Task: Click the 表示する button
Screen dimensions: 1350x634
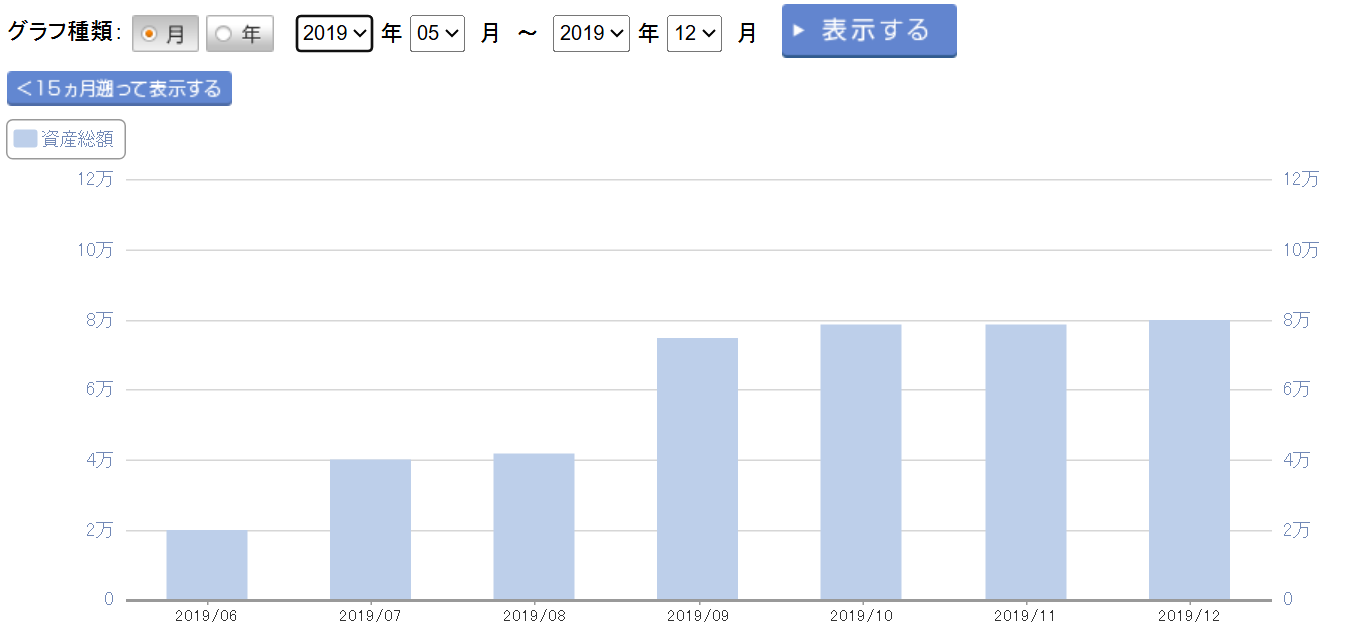Action: pyautogui.click(x=868, y=31)
